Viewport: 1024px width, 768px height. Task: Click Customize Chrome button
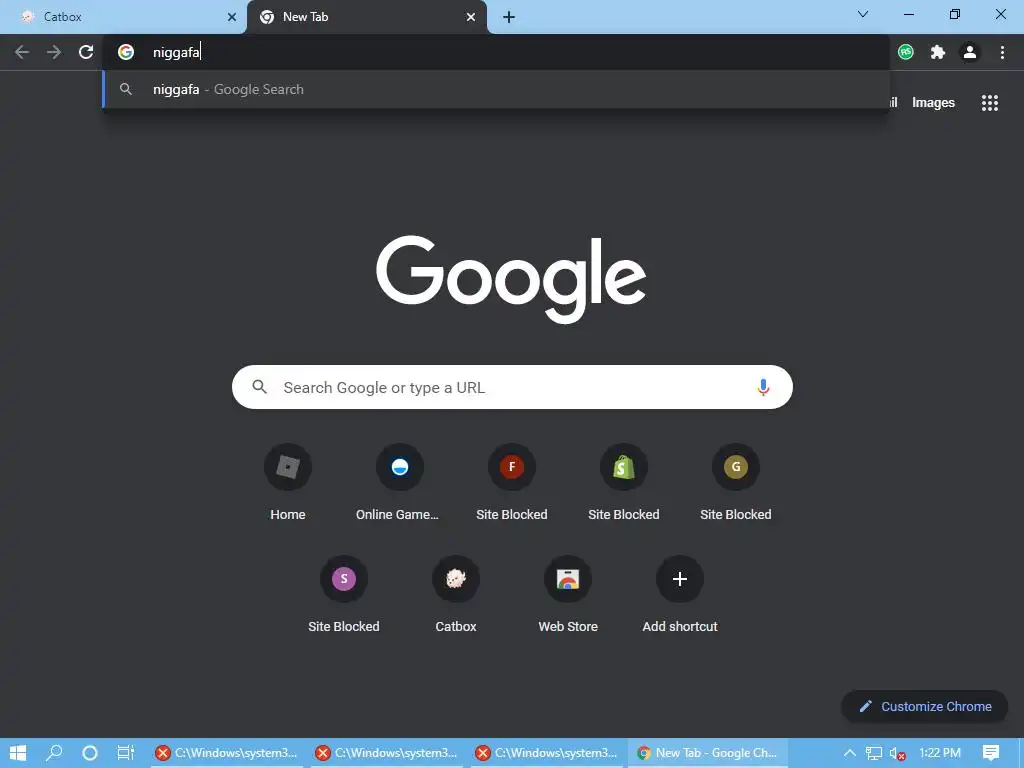click(925, 707)
